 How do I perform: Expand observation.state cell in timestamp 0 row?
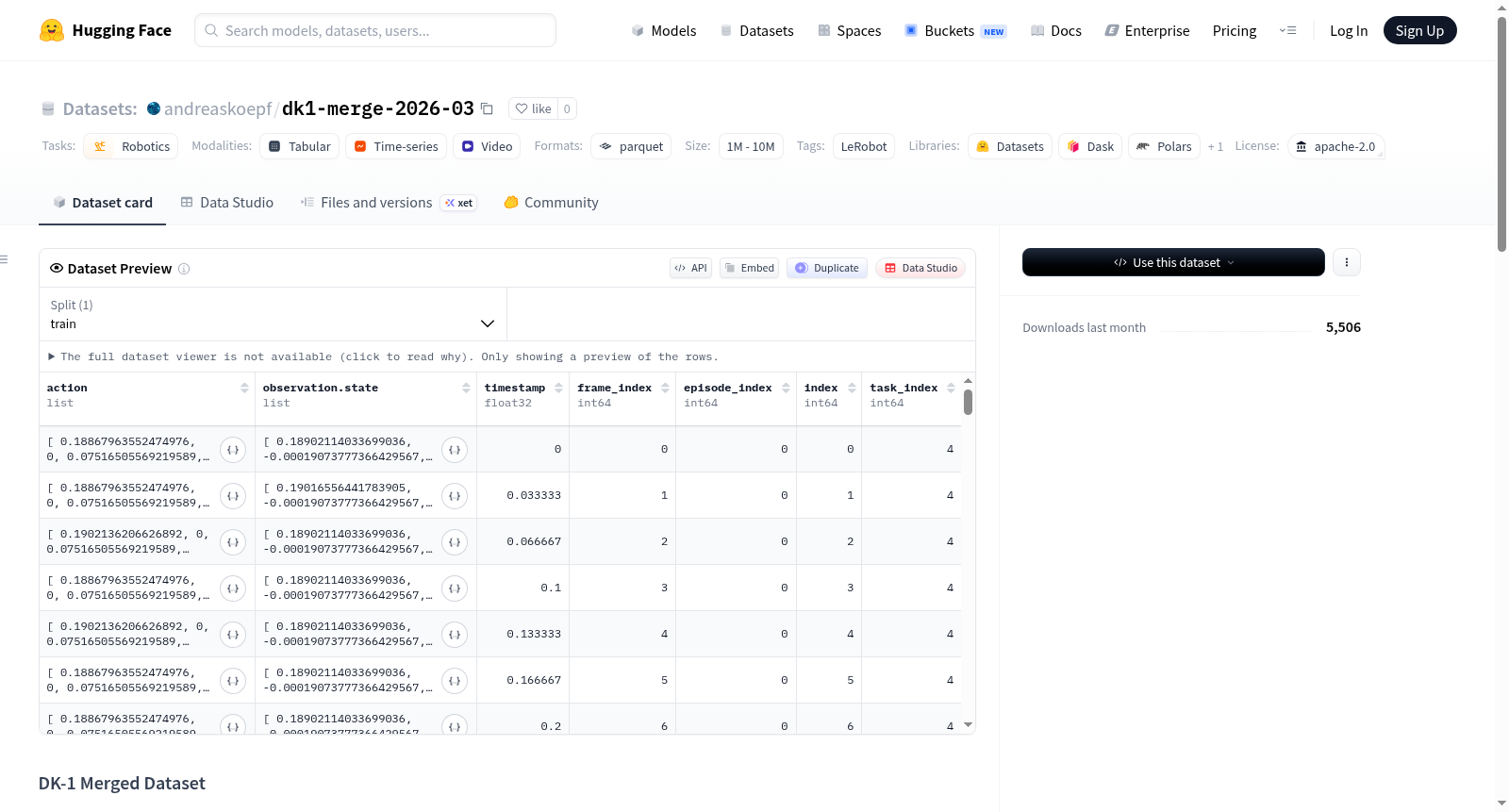point(455,450)
